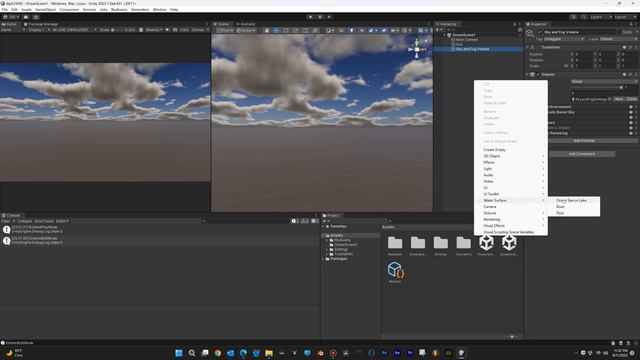Open Effects submenu in context menu
The height and width of the screenshot is (360, 640).
pyautogui.click(x=511, y=162)
